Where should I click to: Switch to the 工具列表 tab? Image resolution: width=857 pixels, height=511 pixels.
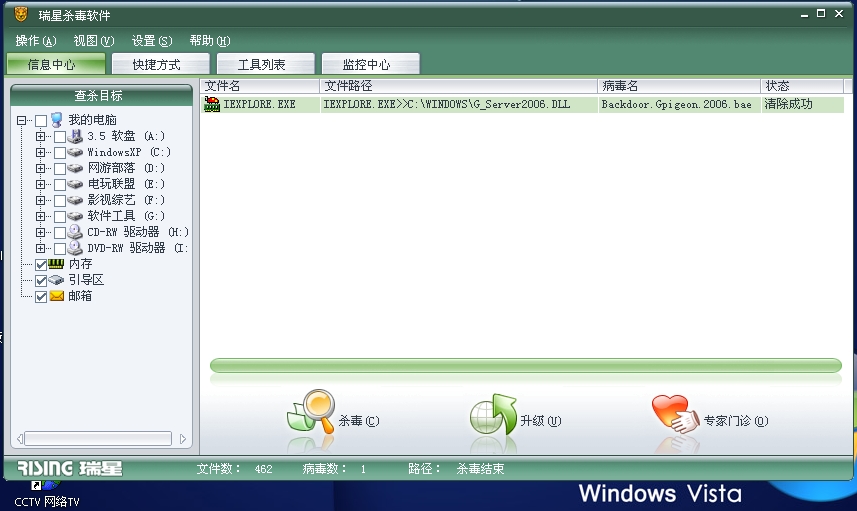tap(266, 64)
